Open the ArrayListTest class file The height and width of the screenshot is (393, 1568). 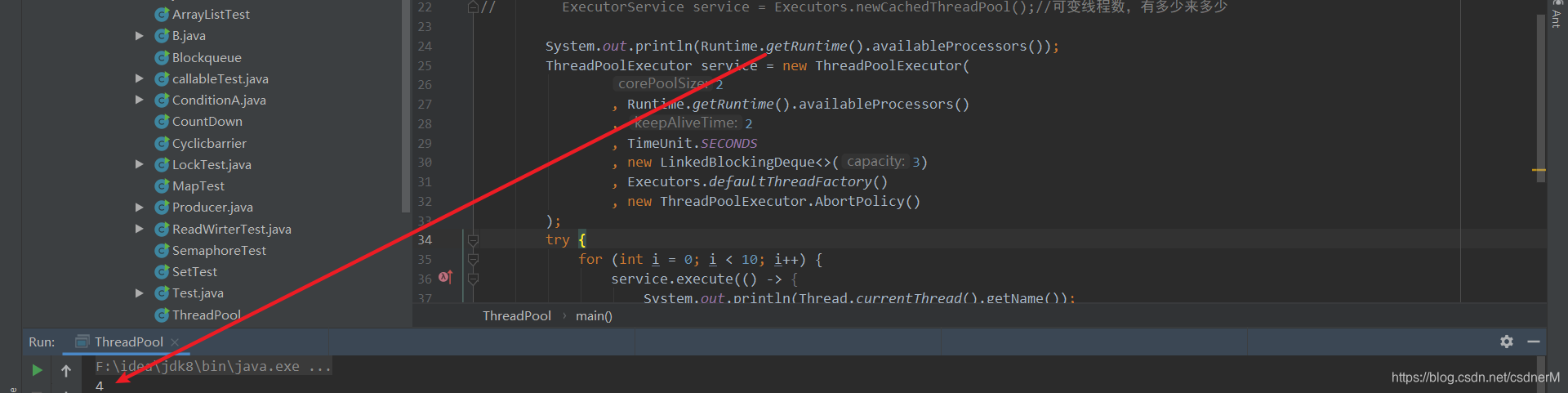[211, 14]
